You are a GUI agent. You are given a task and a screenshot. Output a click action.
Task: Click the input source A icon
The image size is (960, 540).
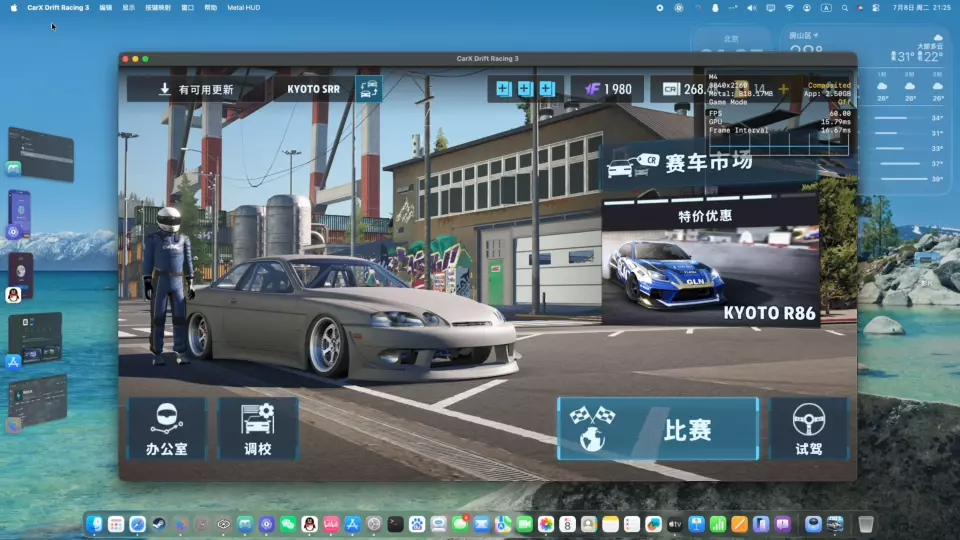[x=826, y=8]
